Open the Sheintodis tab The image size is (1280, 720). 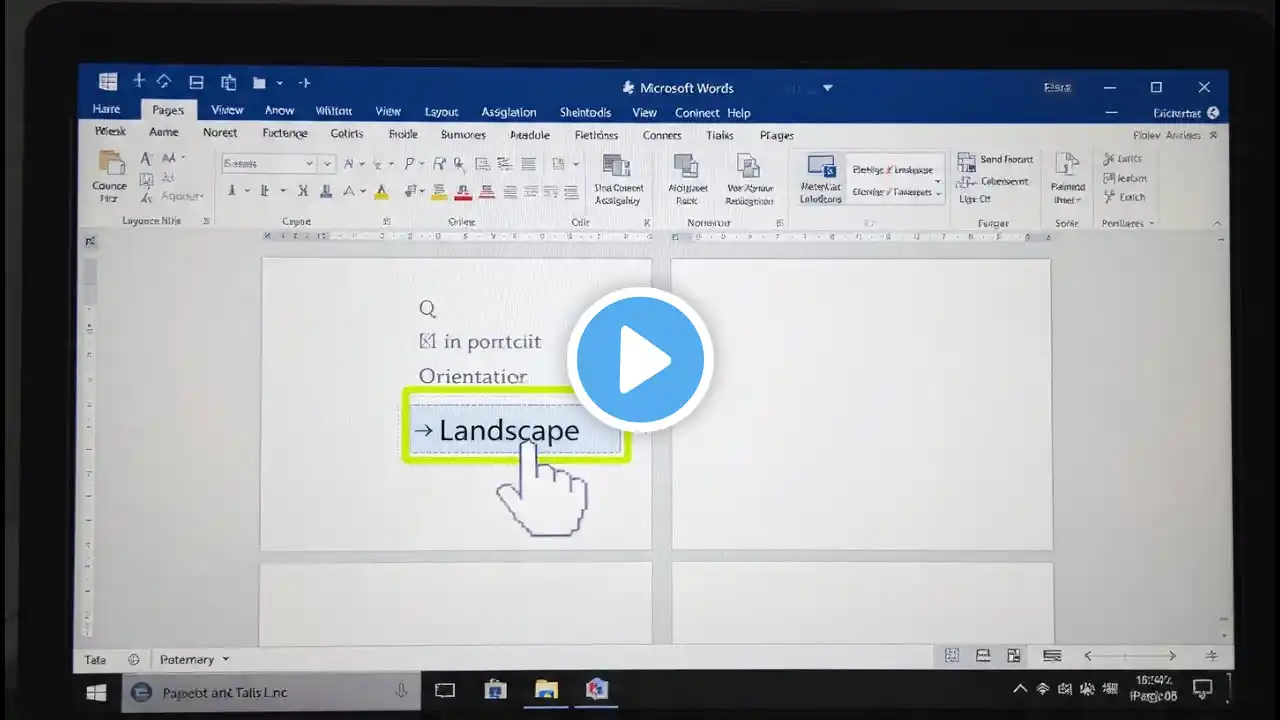585,112
